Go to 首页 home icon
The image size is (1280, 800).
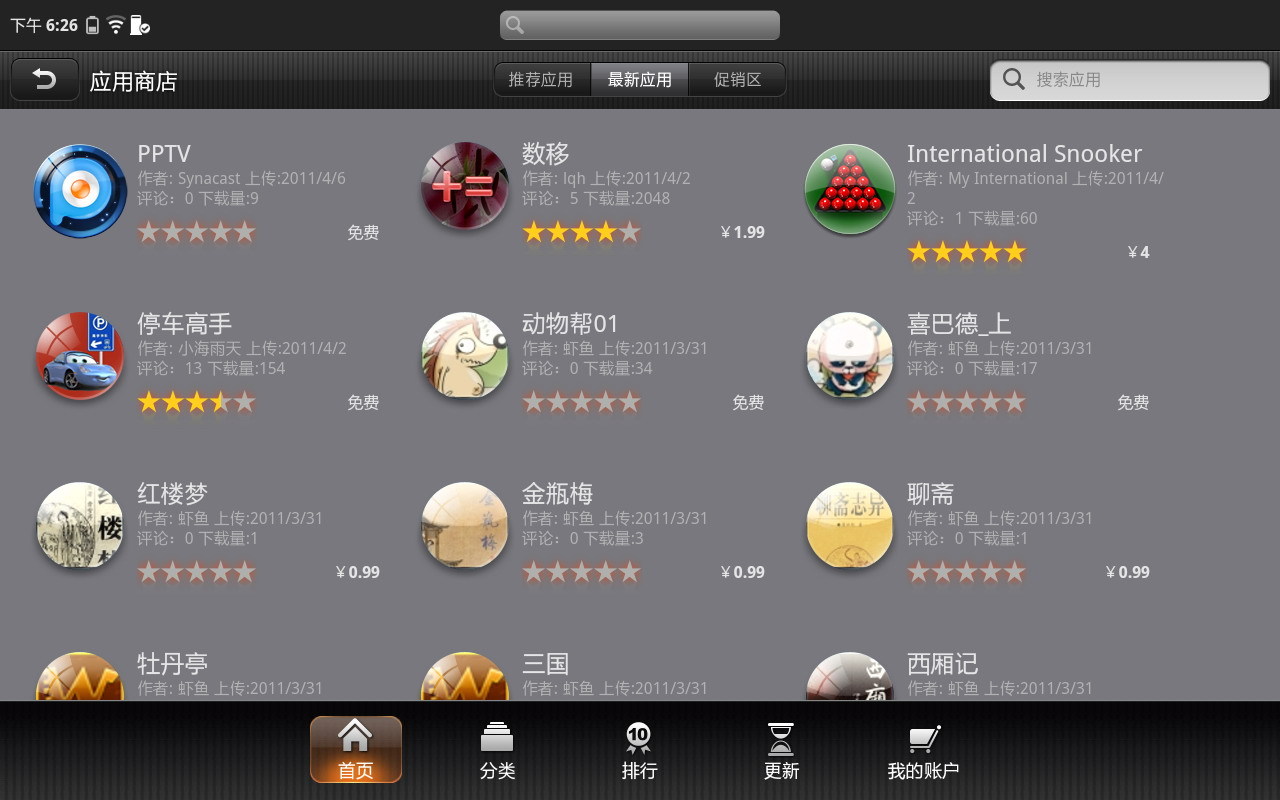[x=356, y=736]
